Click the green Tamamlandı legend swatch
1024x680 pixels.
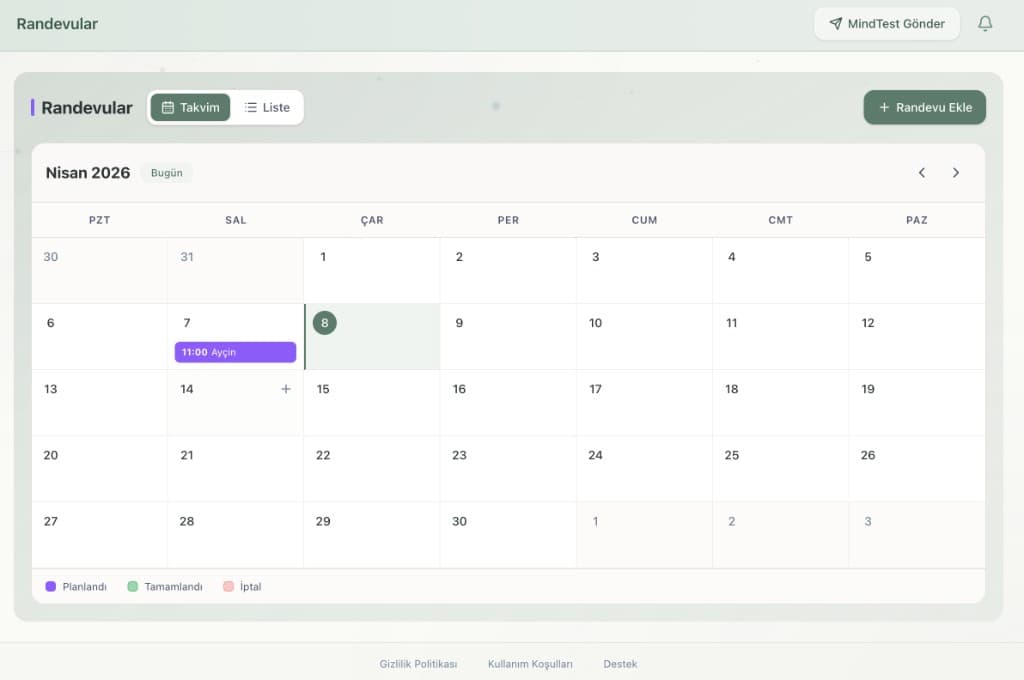coord(133,587)
